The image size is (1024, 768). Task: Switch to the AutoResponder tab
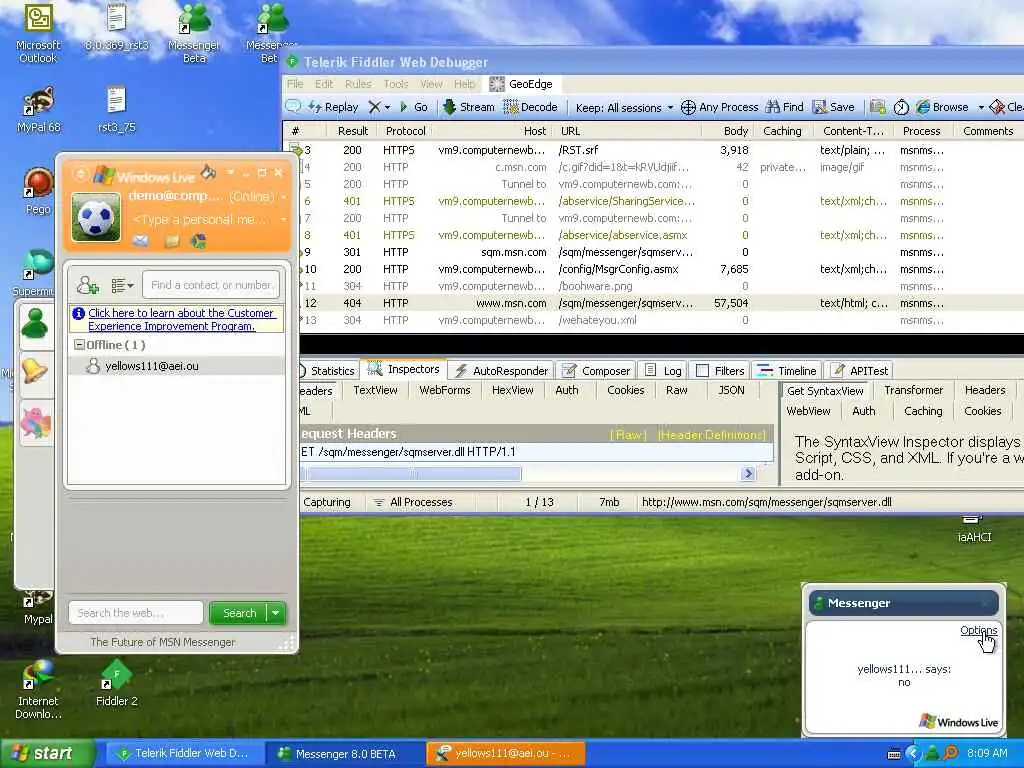(x=502, y=371)
